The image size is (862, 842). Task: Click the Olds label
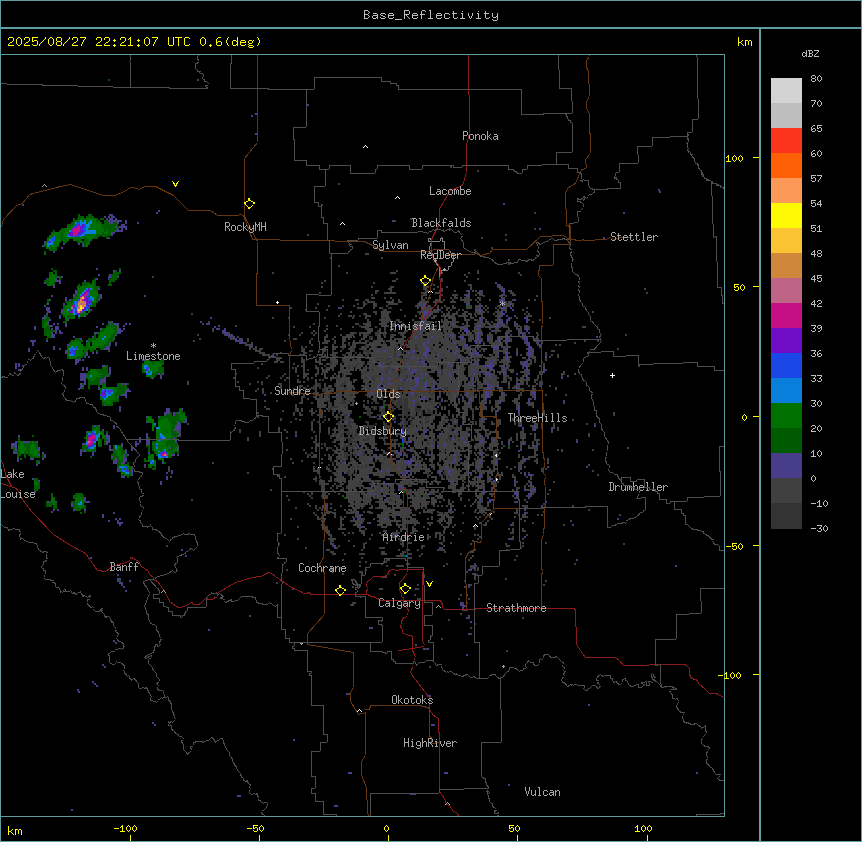click(x=388, y=394)
